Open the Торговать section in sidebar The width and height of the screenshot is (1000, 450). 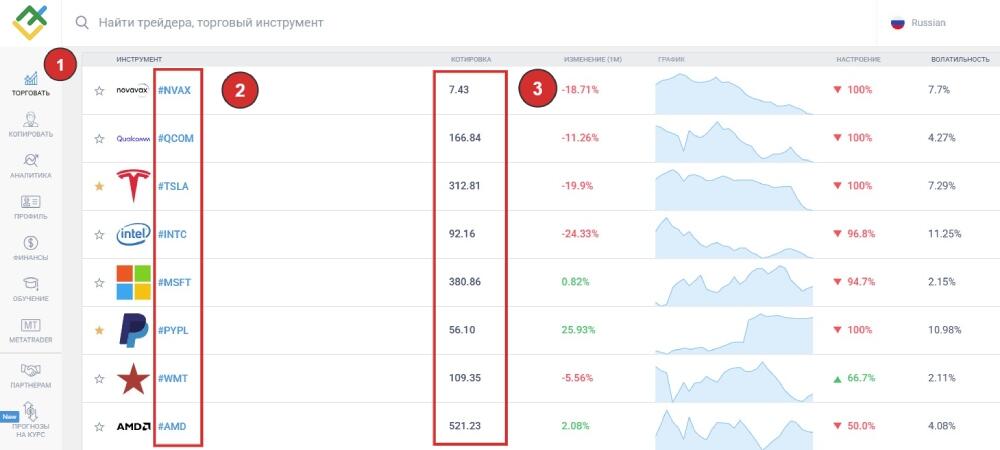[31, 83]
